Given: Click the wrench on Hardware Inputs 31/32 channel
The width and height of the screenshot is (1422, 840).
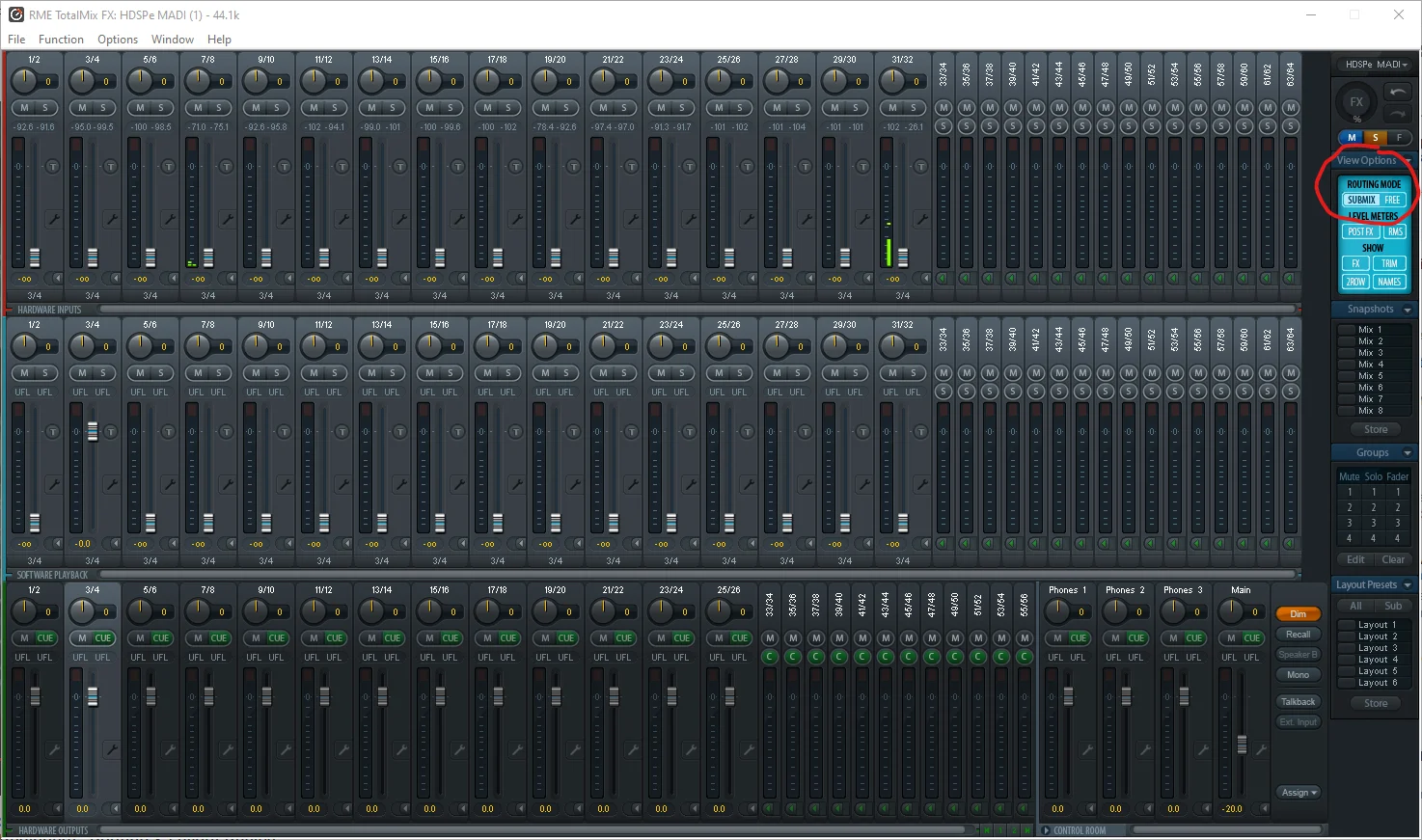Looking at the screenshot, I should pos(921,220).
